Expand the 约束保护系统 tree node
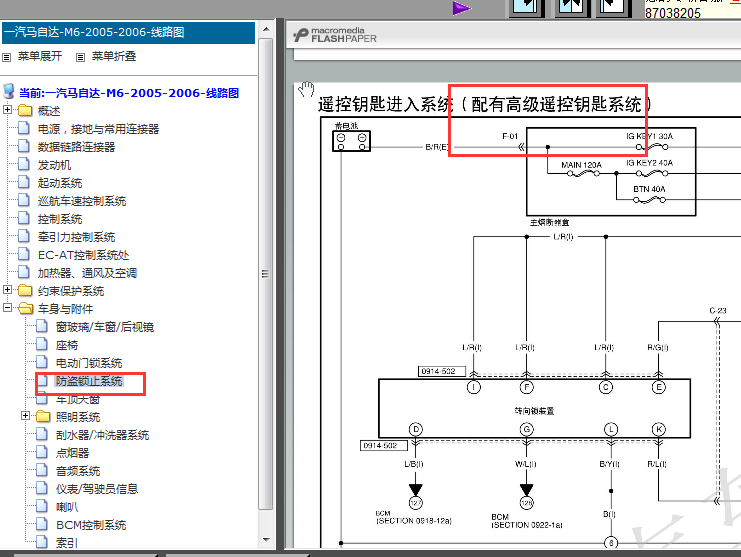Image resolution: width=741 pixels, height=557 pixels. point(7,289)
